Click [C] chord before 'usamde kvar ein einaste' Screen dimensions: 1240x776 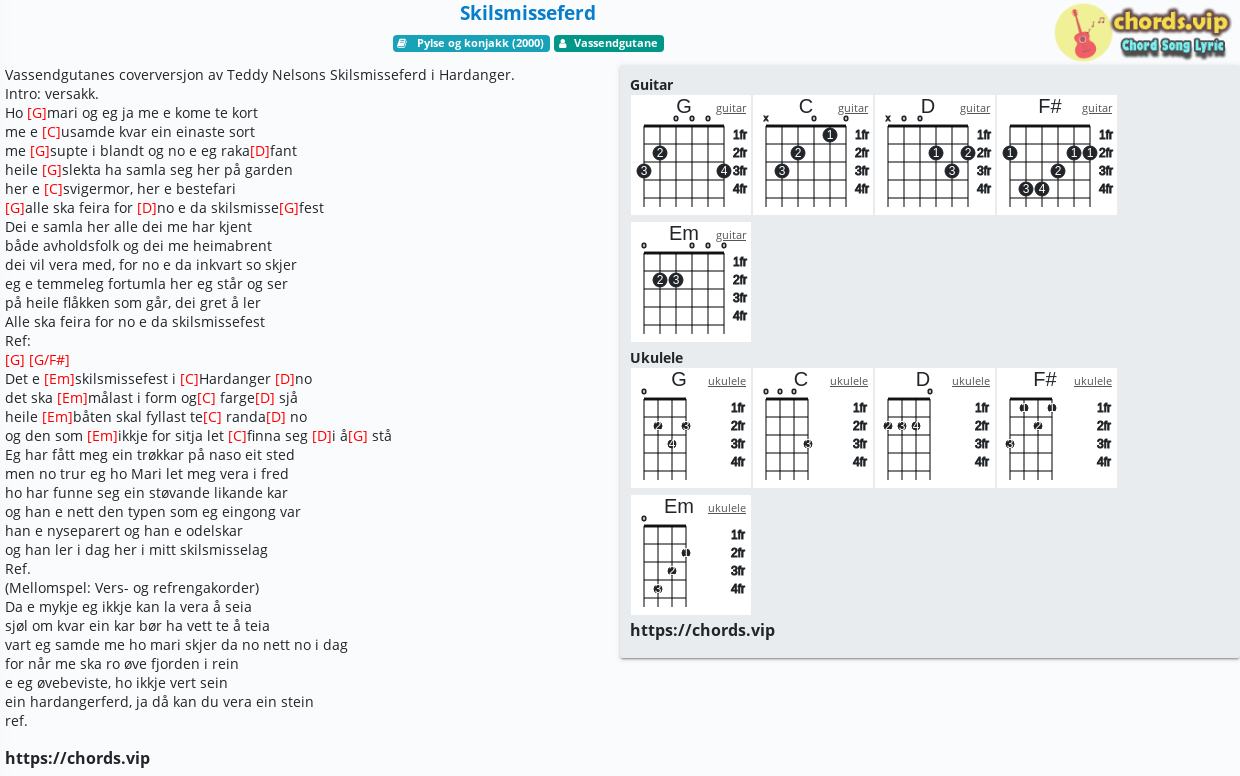coord(51,132)
